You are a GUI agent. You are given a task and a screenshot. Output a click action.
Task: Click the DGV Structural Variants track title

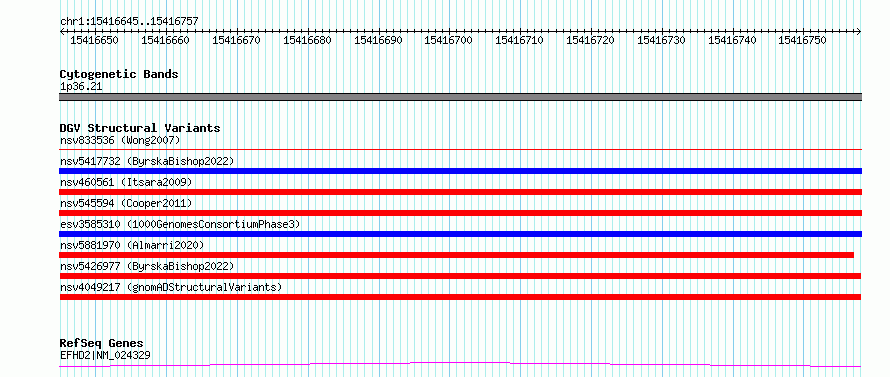point(140,128)
